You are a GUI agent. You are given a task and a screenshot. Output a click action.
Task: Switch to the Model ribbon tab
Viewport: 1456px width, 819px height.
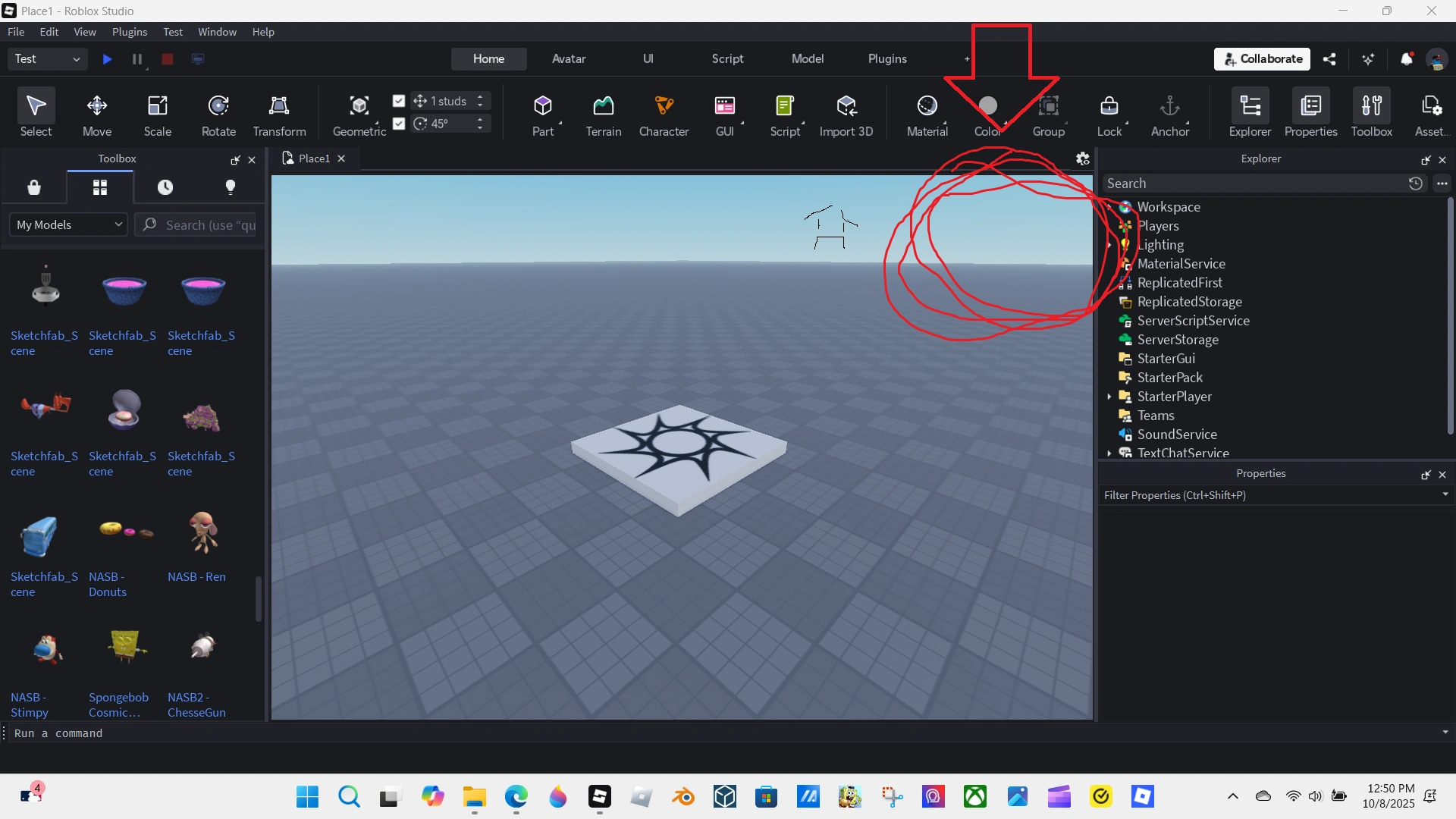coord(807,58)
